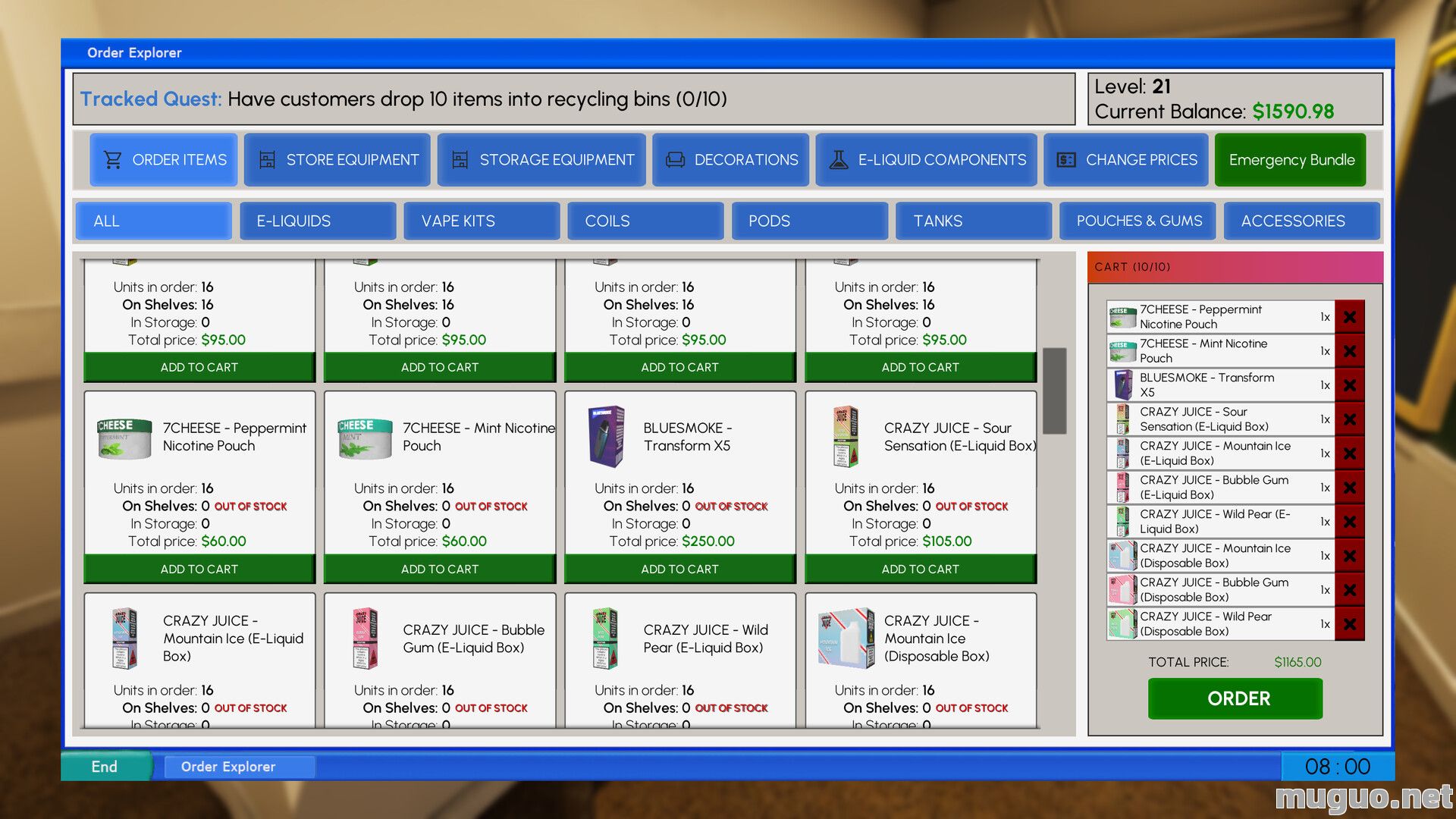This screenshot has width=1456, height=819.
Task: Click the Emergency Bundle button
Action: (1291, 160)
